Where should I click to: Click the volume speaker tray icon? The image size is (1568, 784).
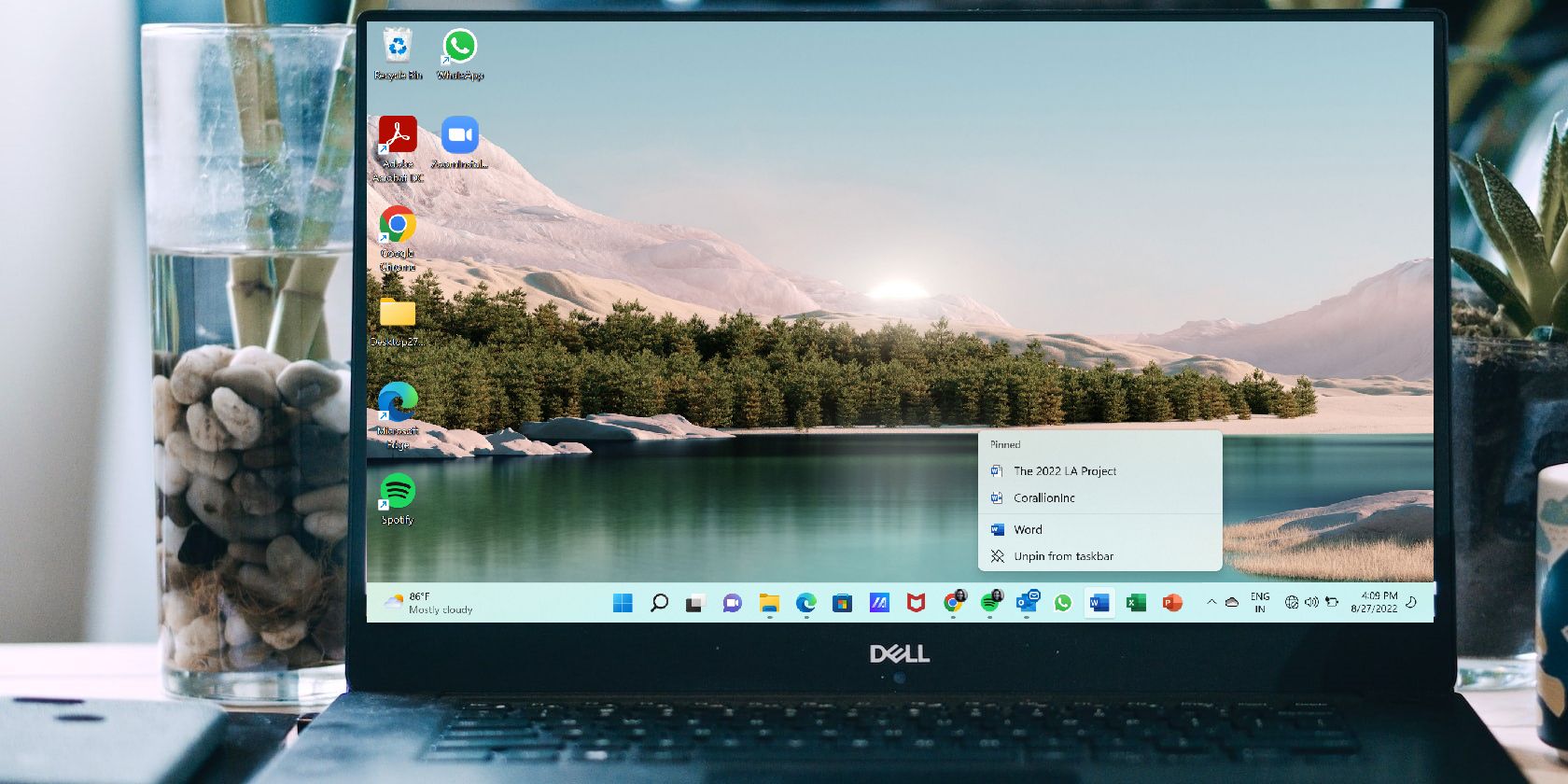pyautogui.click(x=1311, y=603)
